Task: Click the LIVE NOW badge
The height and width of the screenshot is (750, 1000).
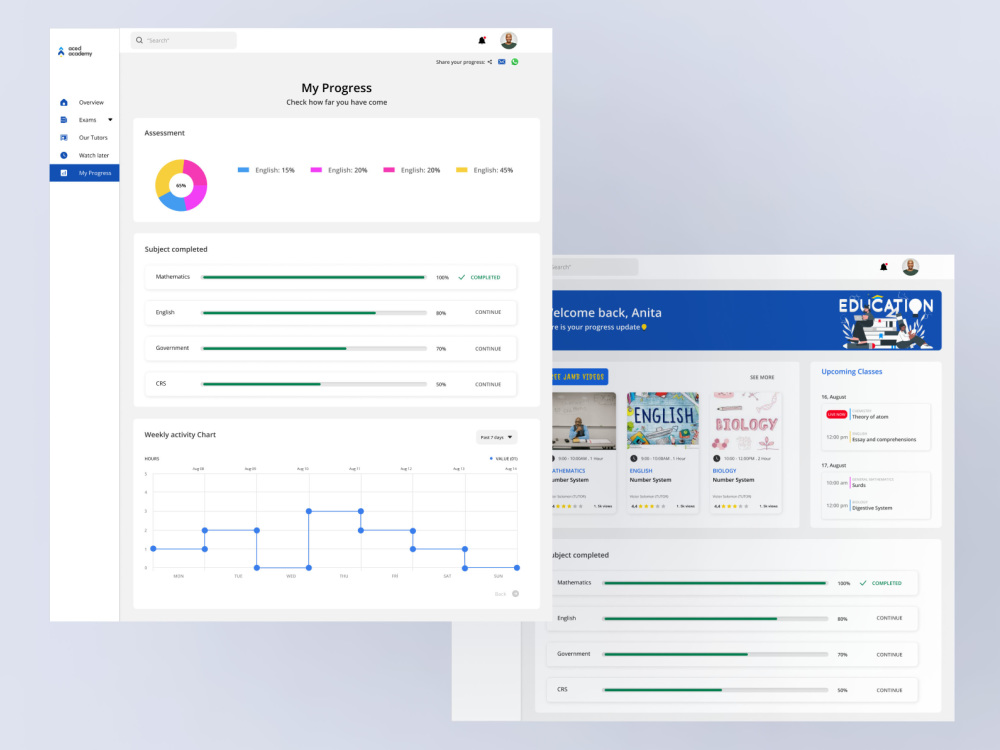Action: pyautogui.click(x=836, y=414)
